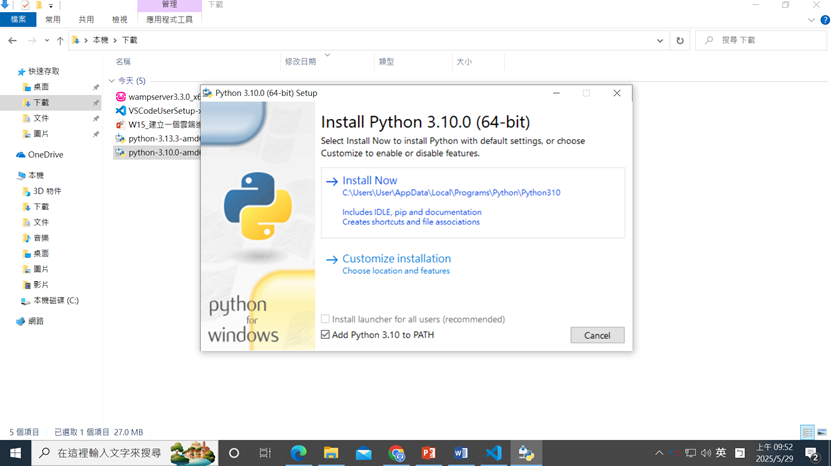Select the W15_建立一個雲端 PowerPoint file
The height and width of the screenshot is (466, 831).
(x=158, y=125)
